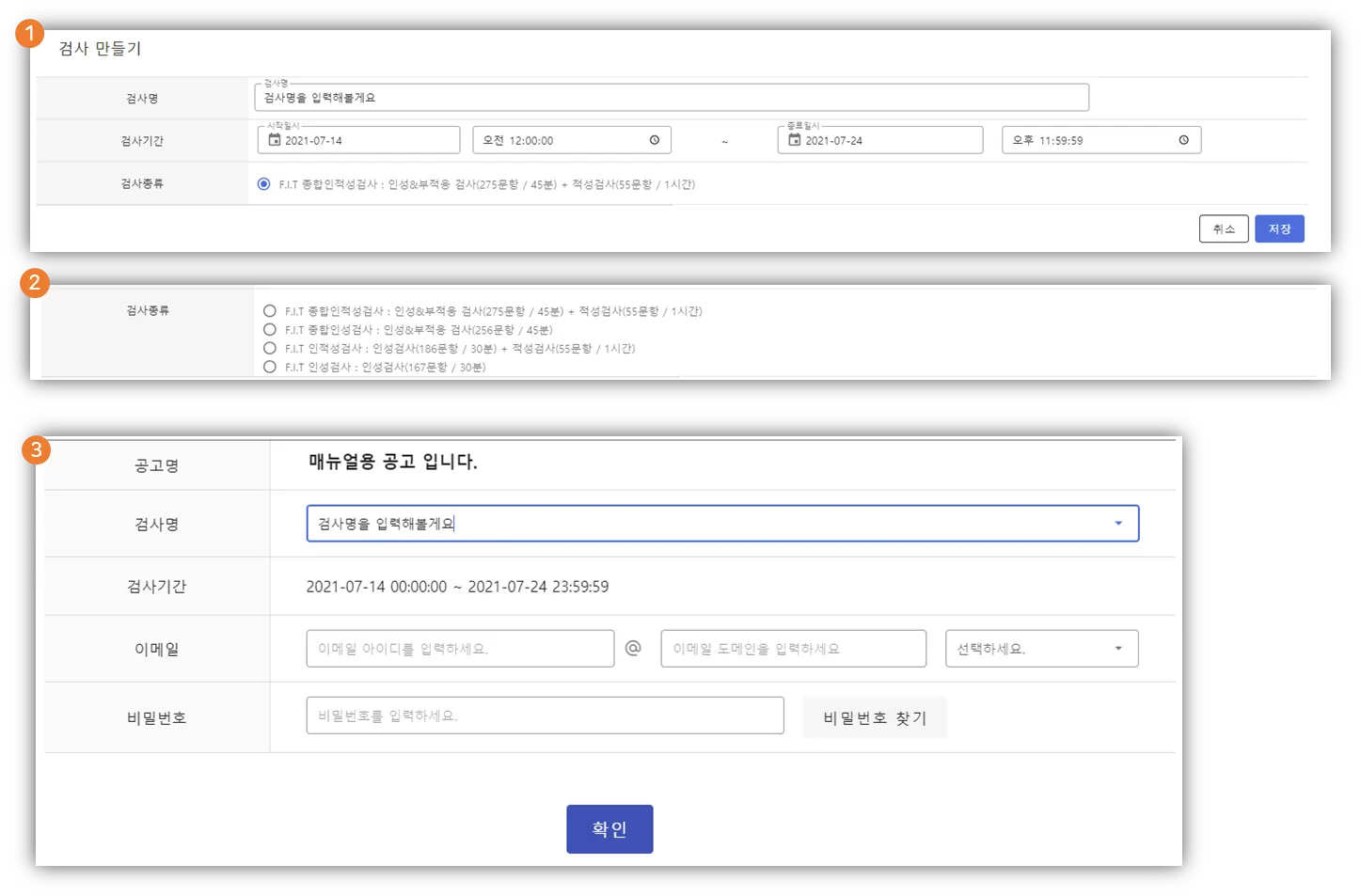Focus the 이메일 도메인을 입력하세요 field
This screenshot has width=1361, height=896.
click(794, 649)
